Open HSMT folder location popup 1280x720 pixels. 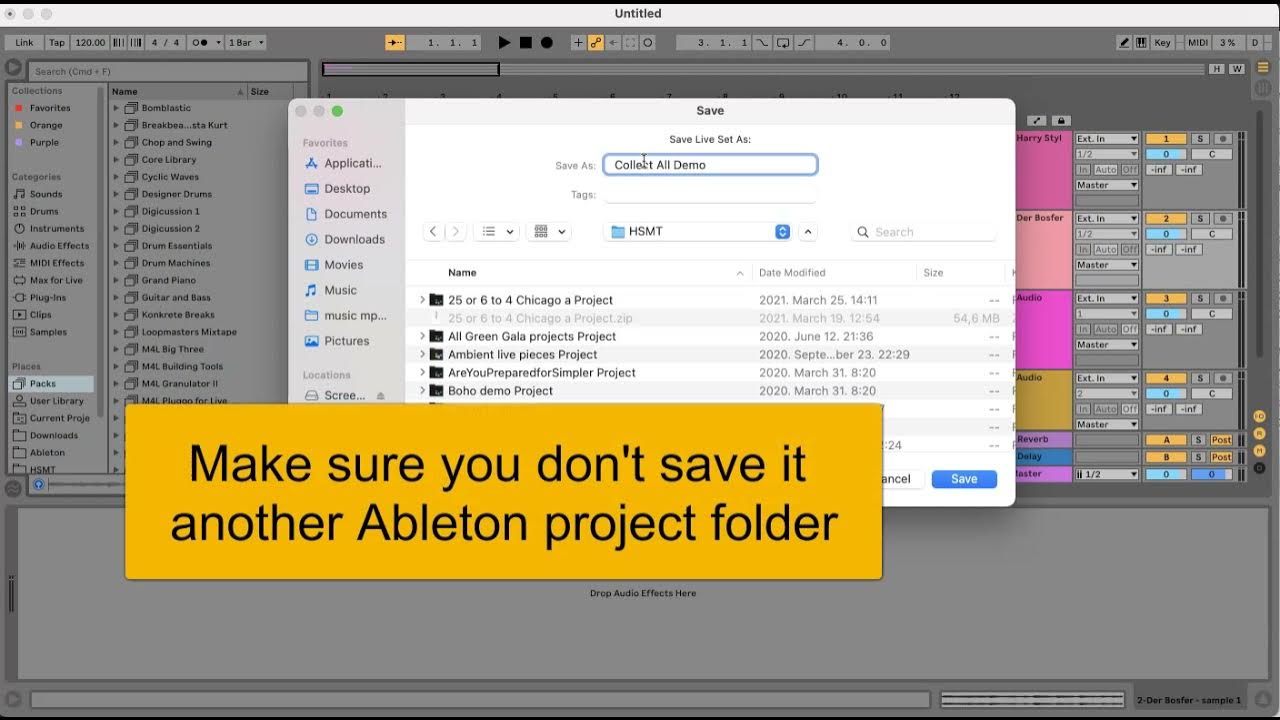(x=698, y=231)
